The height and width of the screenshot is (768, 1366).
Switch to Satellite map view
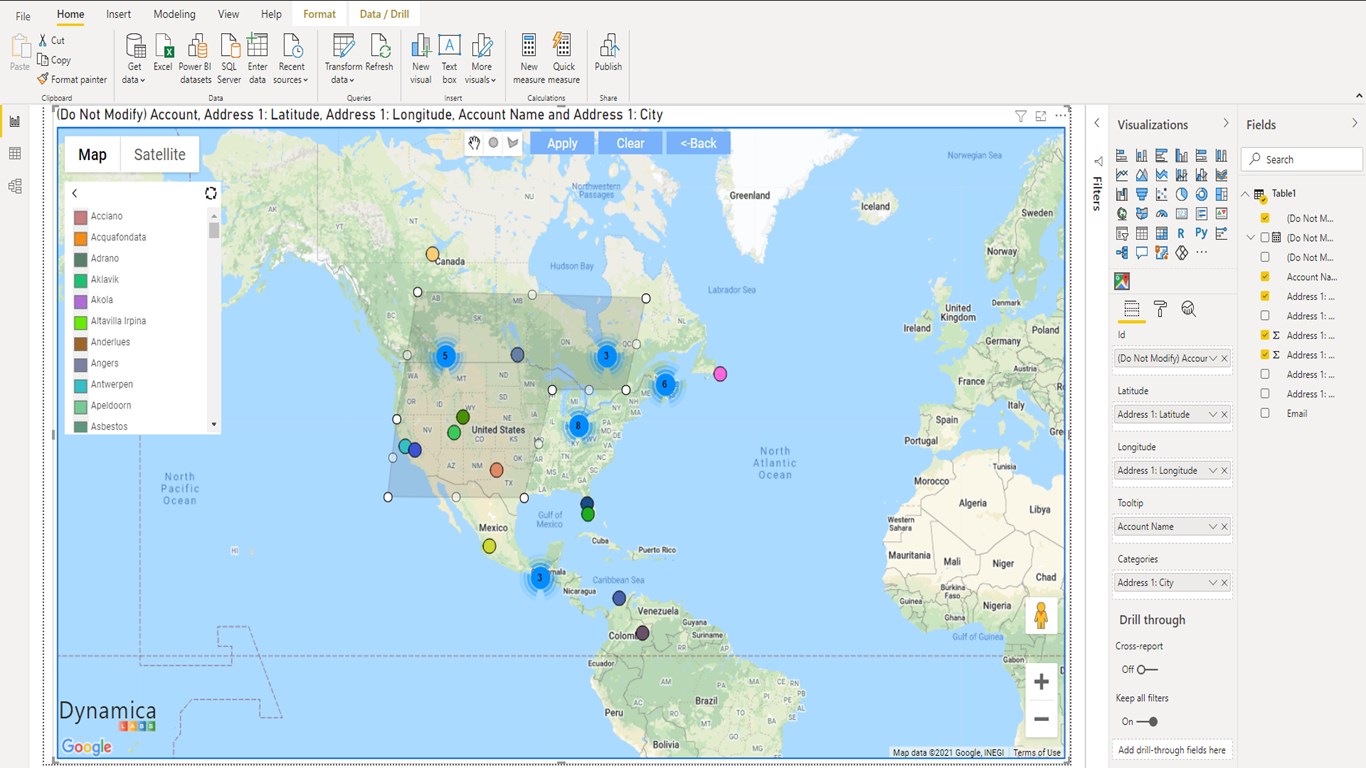click(159, 154)
